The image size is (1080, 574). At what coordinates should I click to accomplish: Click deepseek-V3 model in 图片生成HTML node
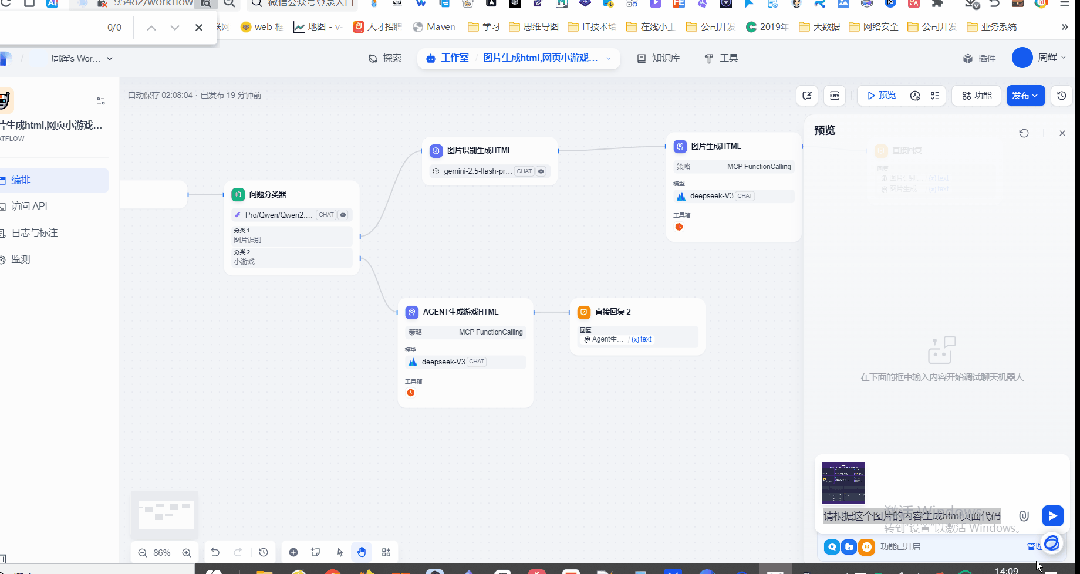pos(734,196)
